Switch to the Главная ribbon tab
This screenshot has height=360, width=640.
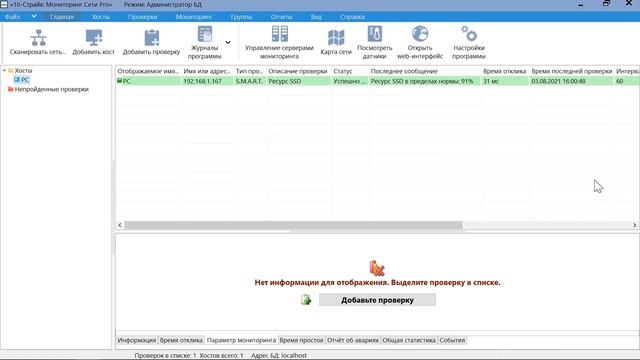click(62, 17)
